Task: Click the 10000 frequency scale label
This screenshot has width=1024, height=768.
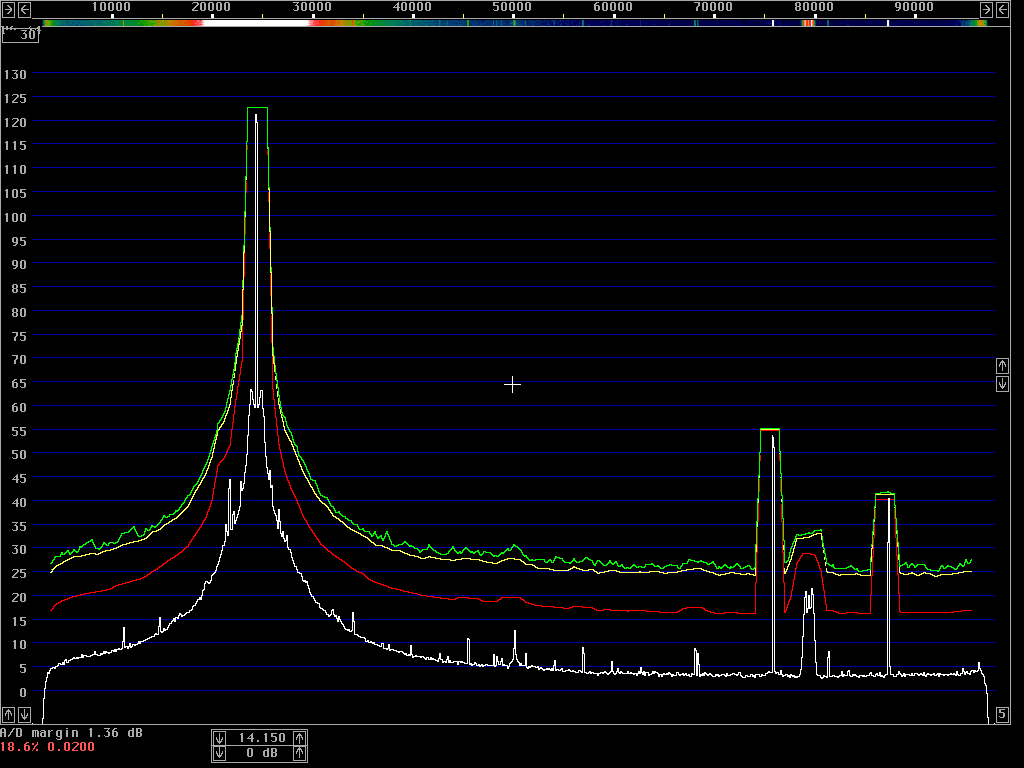Action: 111,7
